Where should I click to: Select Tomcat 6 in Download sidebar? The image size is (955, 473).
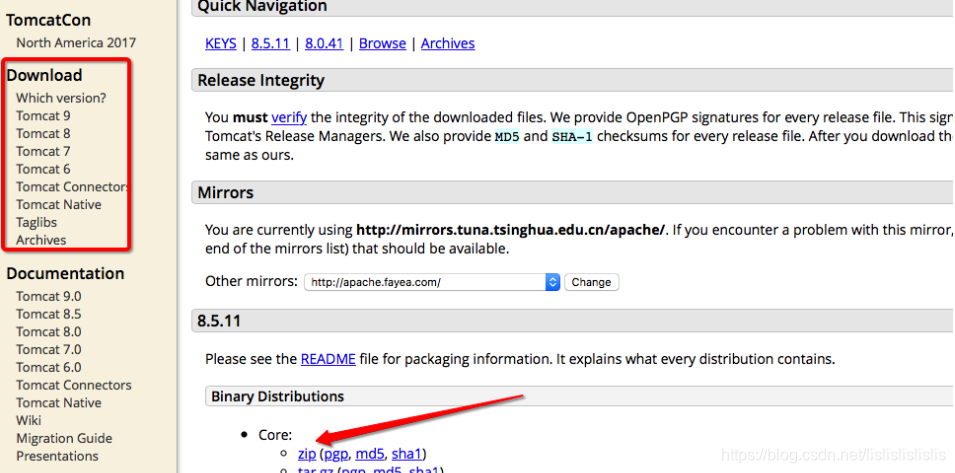point(43,169)
